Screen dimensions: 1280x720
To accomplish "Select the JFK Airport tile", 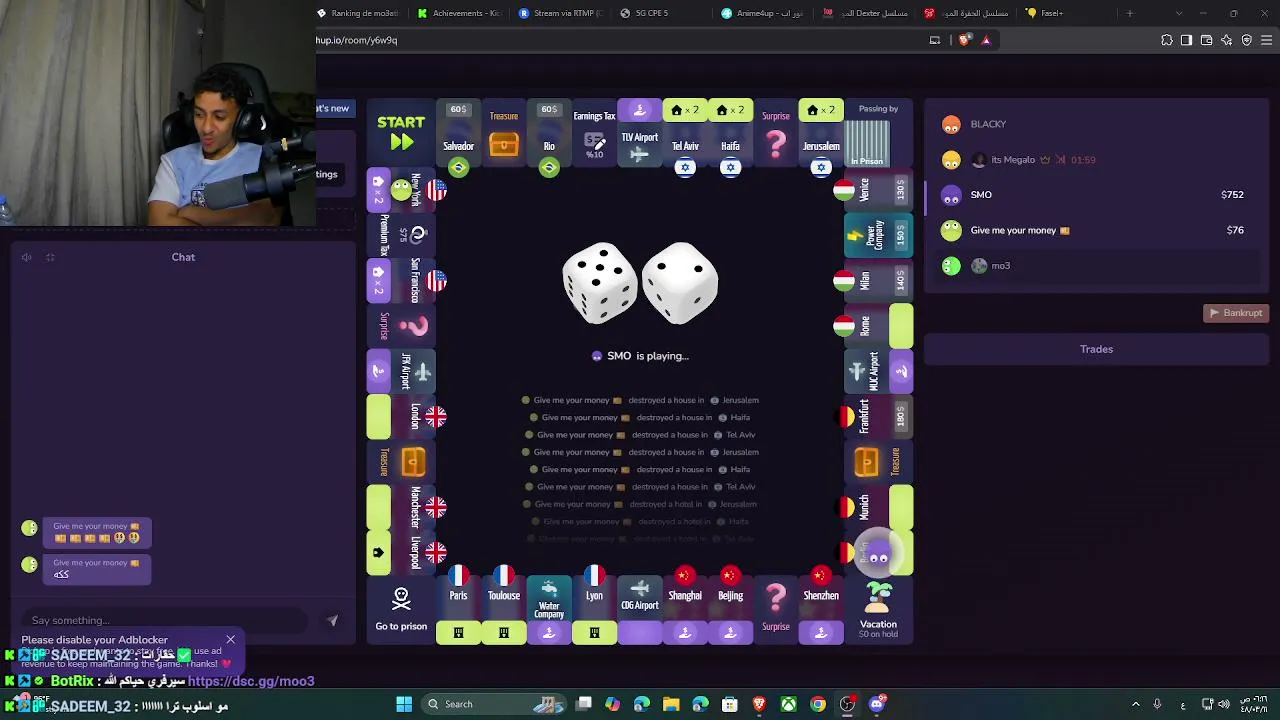I will pos(401,371).
